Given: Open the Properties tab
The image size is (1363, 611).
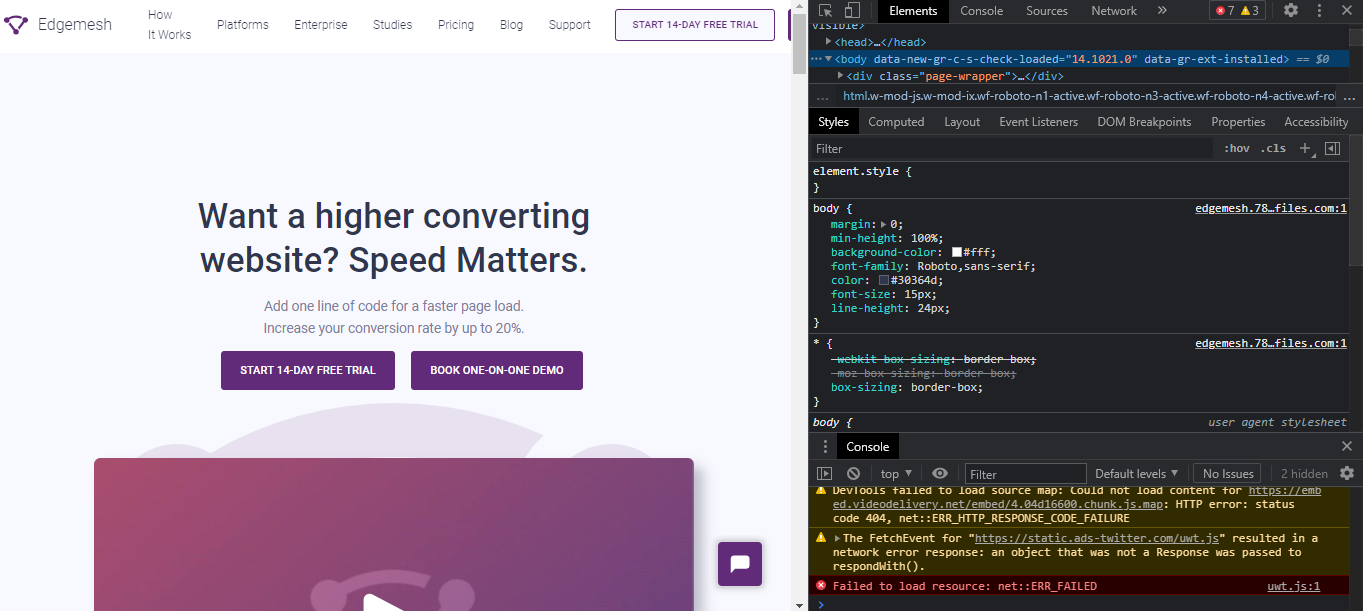Looking at the screenshot, I should click(x=1238, y=122).
